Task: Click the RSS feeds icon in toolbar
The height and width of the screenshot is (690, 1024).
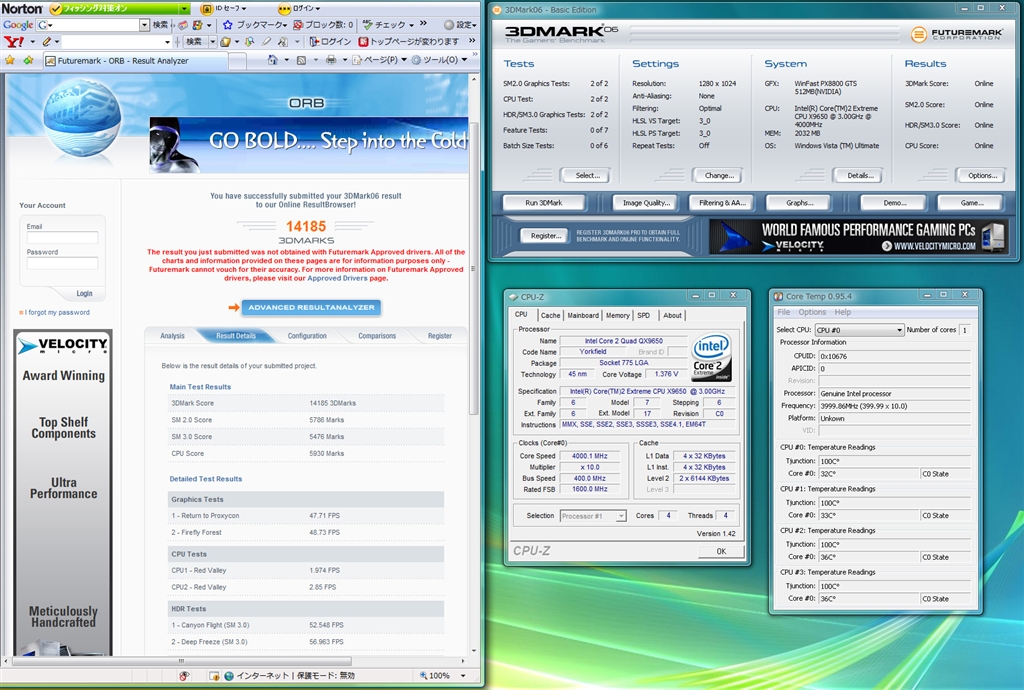Action: click(x=302, y=60)
